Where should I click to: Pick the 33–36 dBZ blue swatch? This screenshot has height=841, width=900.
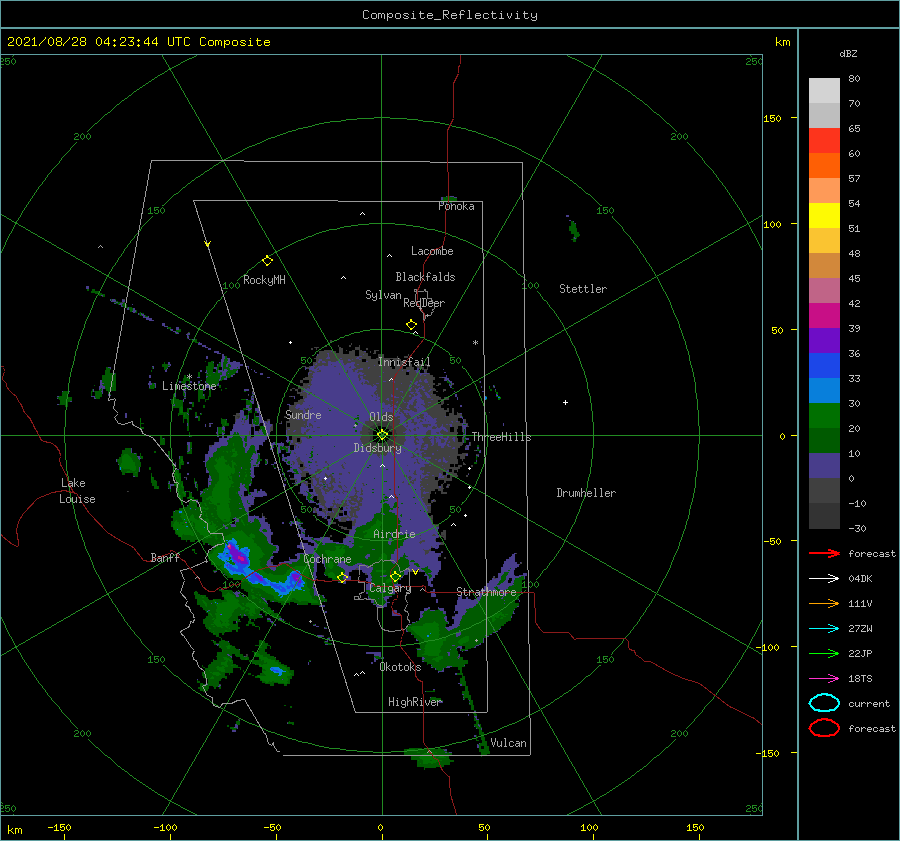coord(824,365)
